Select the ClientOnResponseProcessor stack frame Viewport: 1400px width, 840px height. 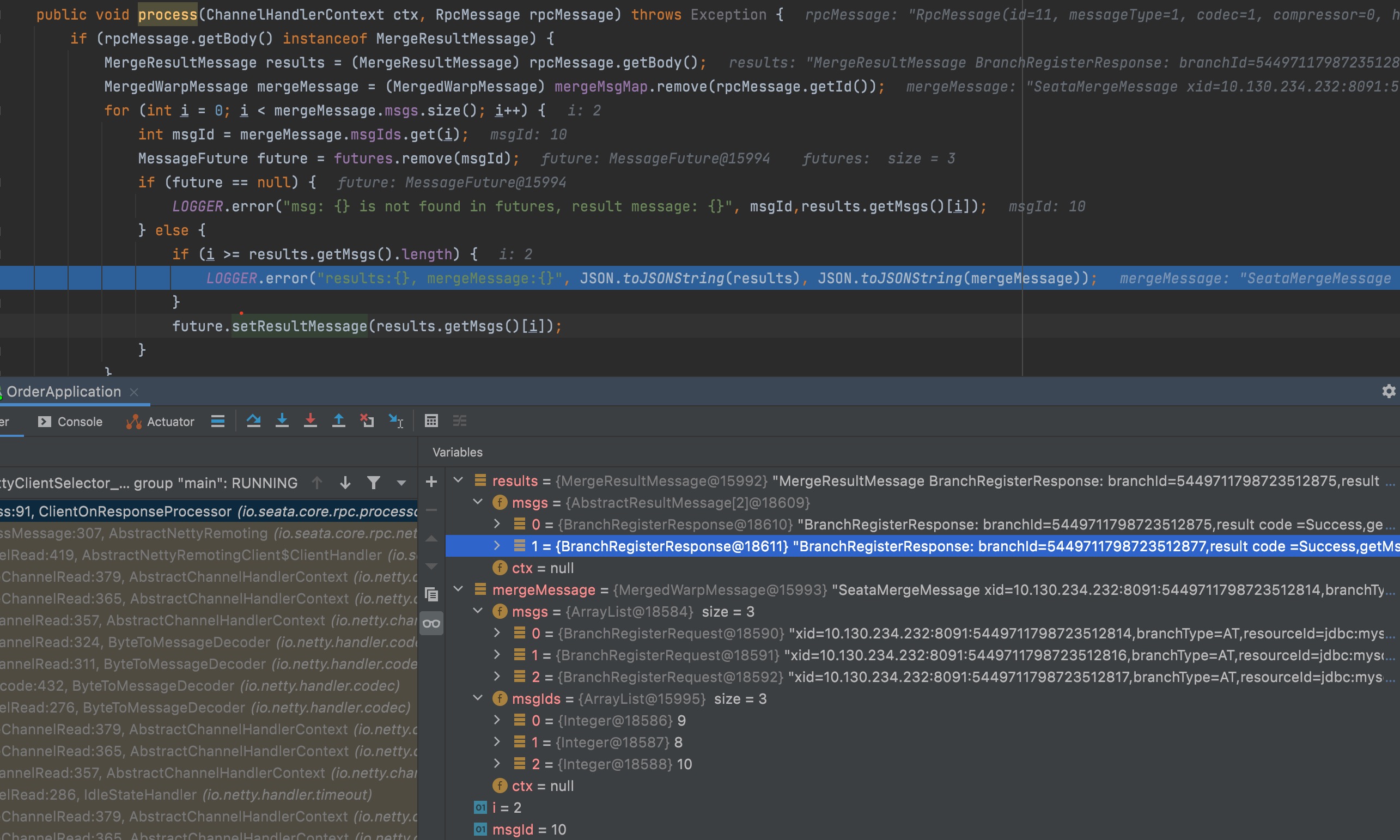coord(170,511)
